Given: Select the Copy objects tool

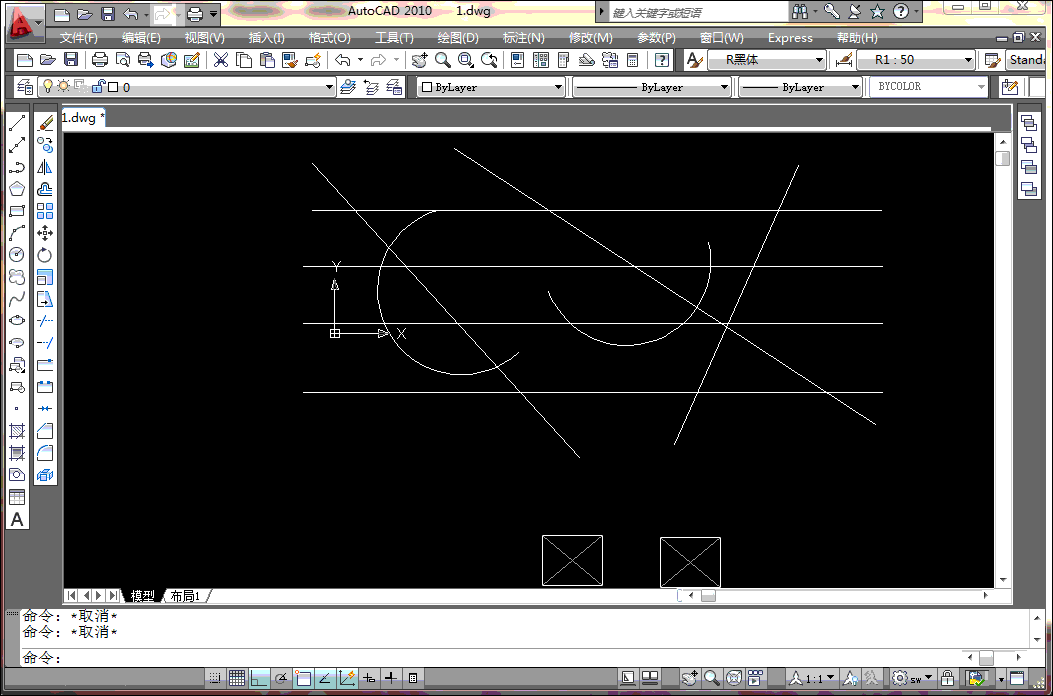Looking at the screenshot, I should [45, 145].
